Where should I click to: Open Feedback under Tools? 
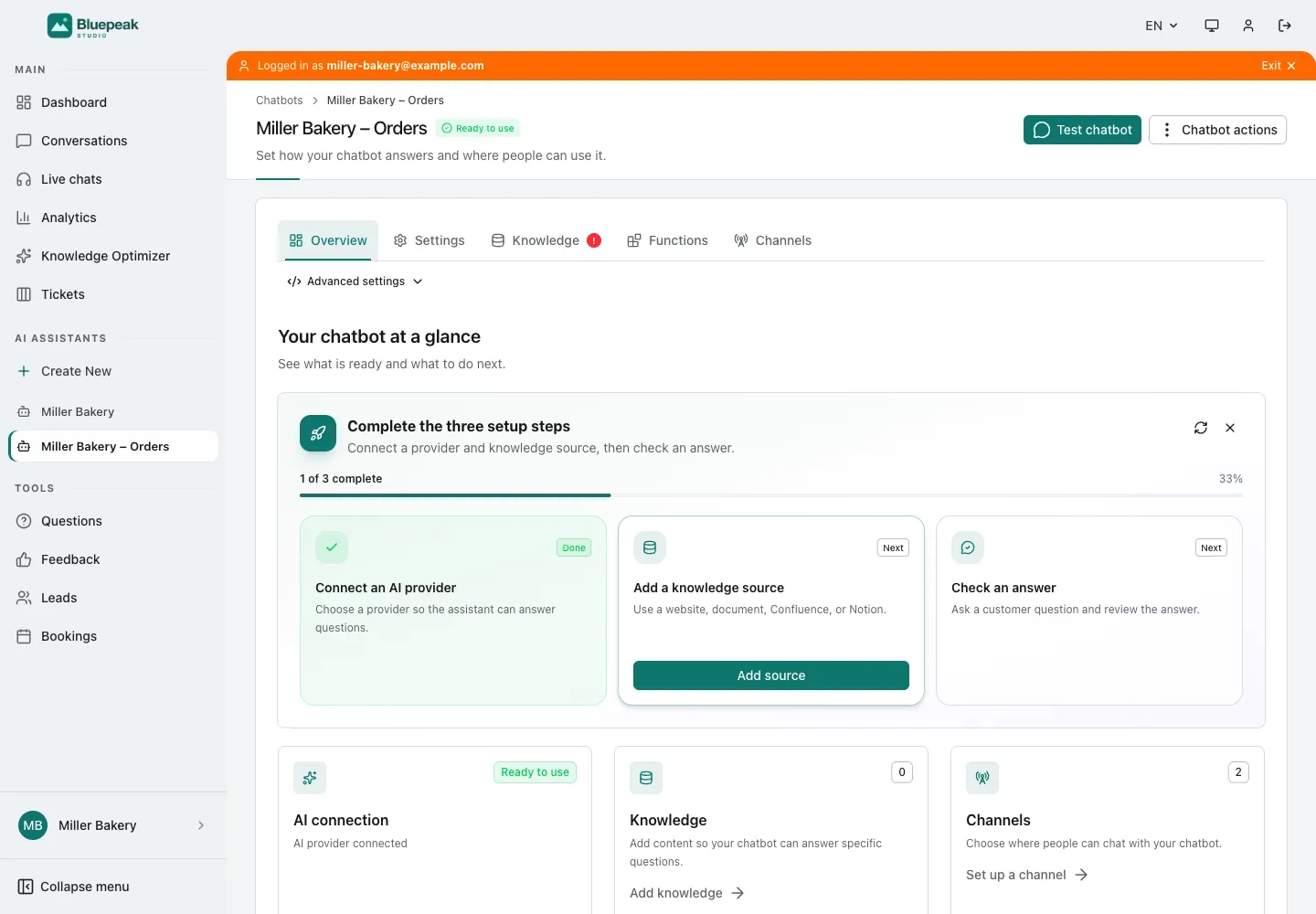pyautogui.click(x=113, y=559)
